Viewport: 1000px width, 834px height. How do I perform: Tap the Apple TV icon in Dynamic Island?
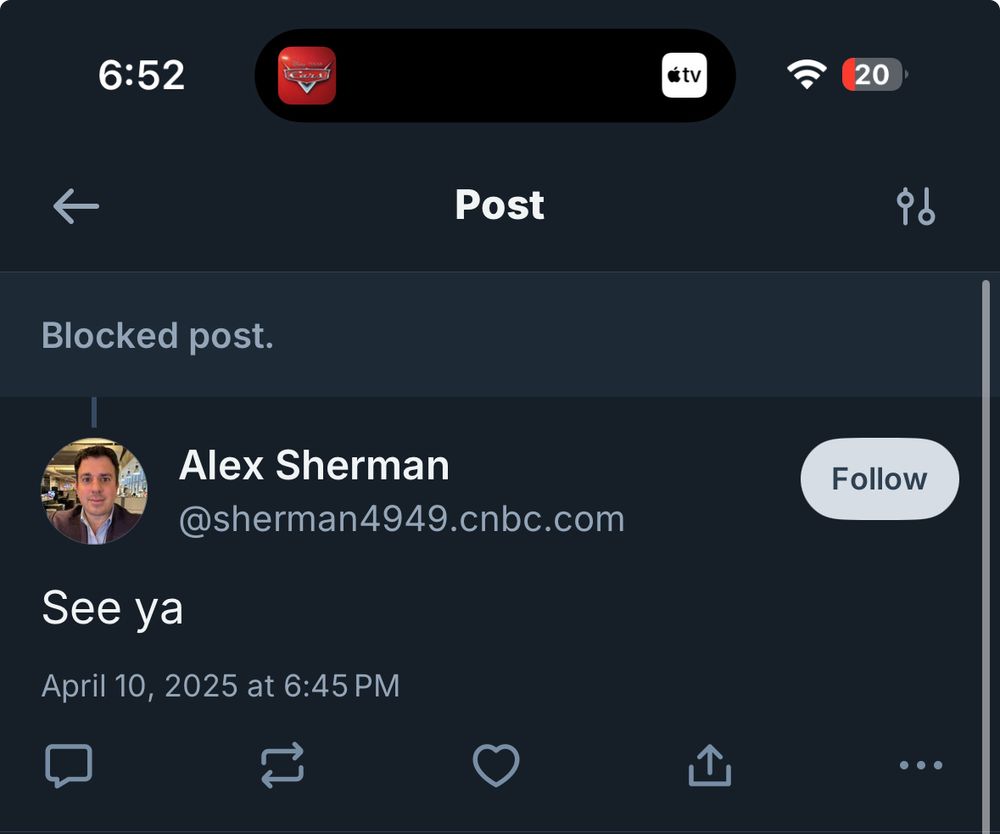tap(684, 76)
